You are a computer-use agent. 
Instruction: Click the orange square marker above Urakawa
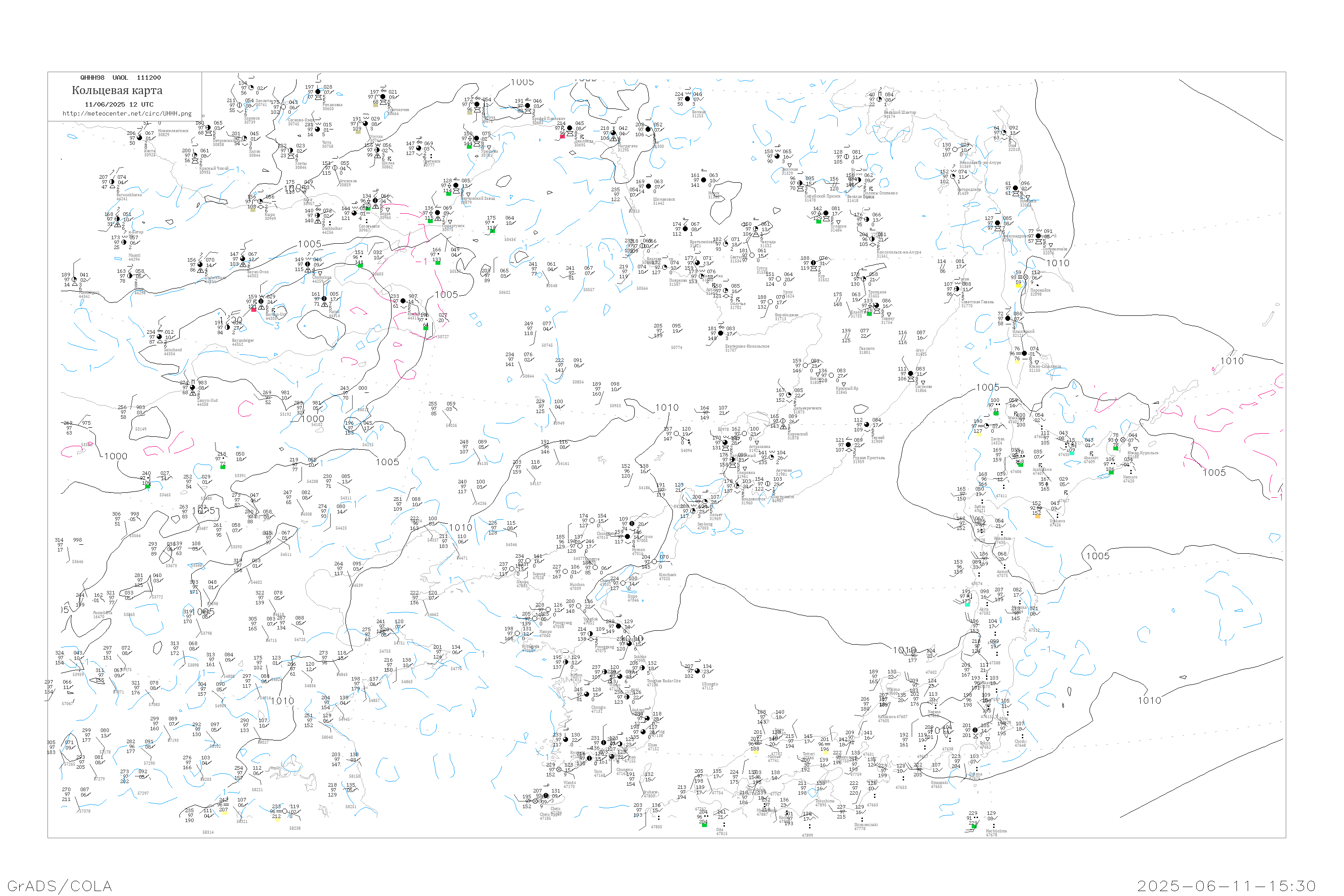[1037, 516]
